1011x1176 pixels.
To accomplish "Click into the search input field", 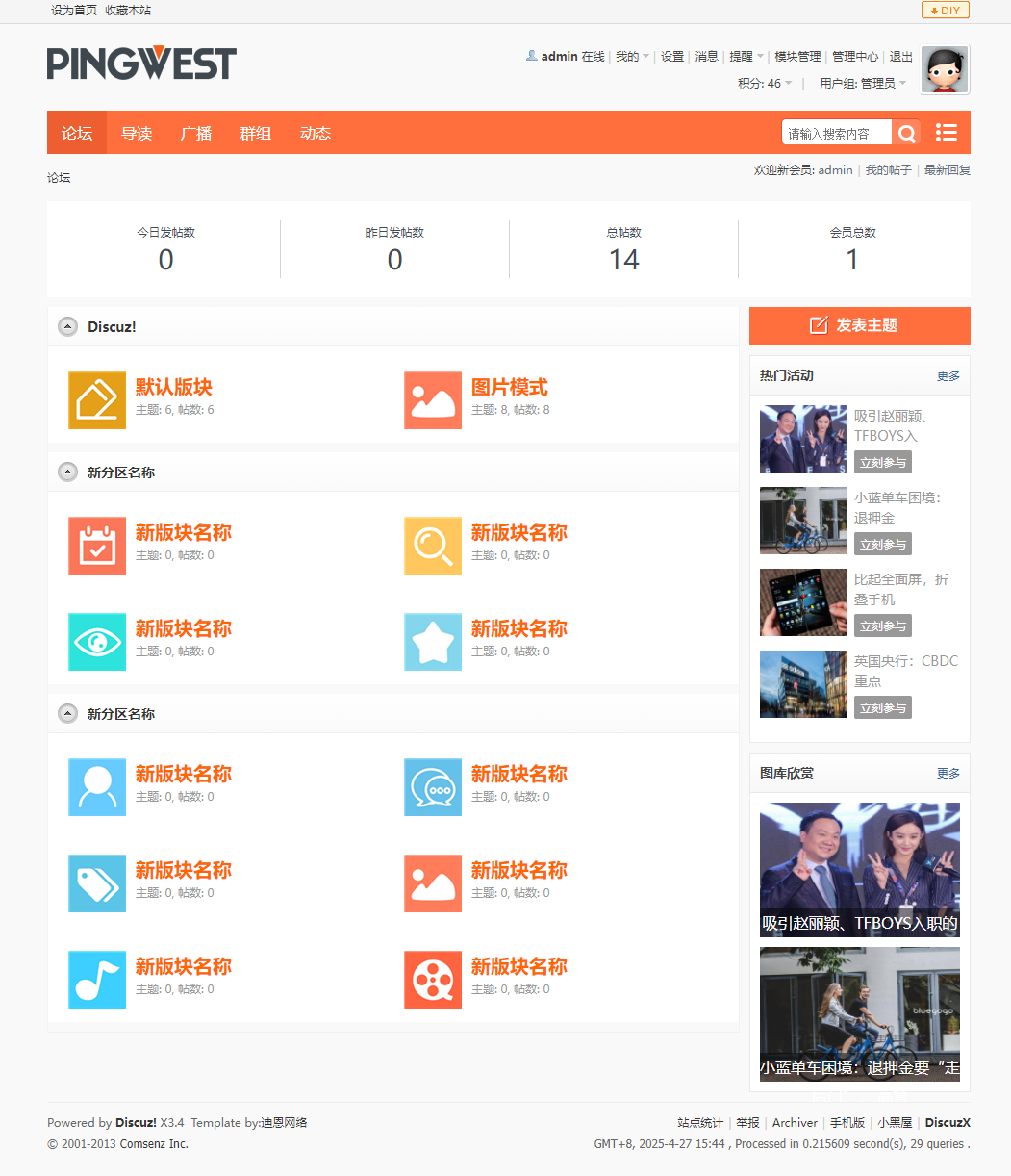I will (835, 134).
